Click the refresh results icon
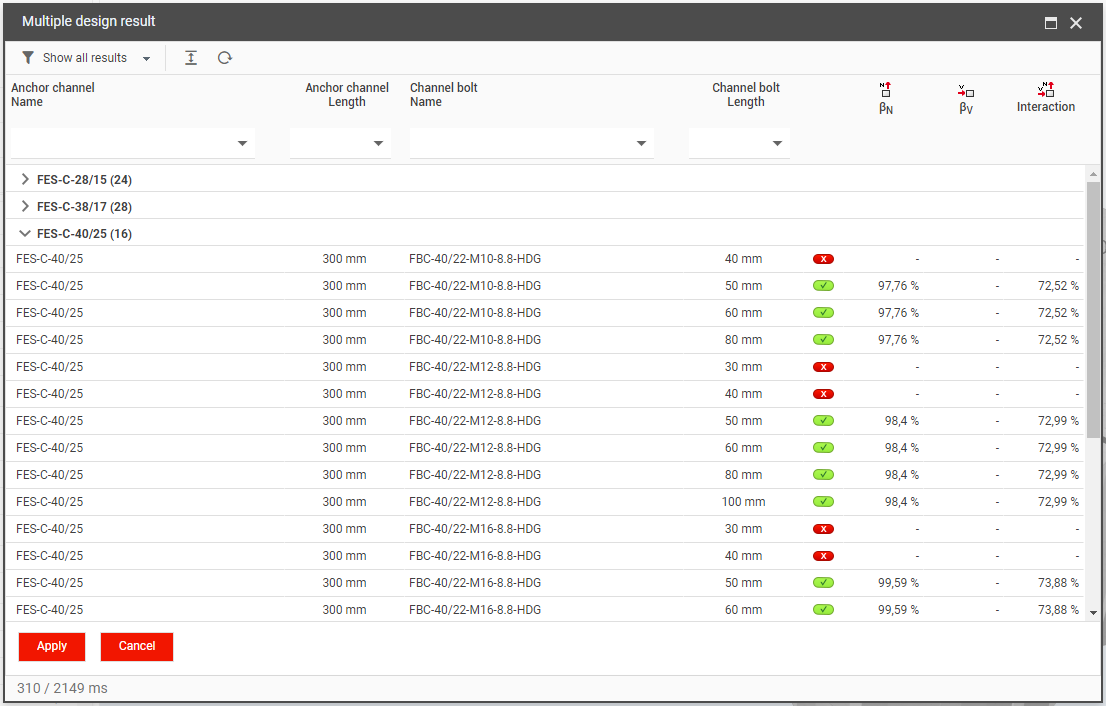This screenshot has height=706, width=1106. [225, 58]
